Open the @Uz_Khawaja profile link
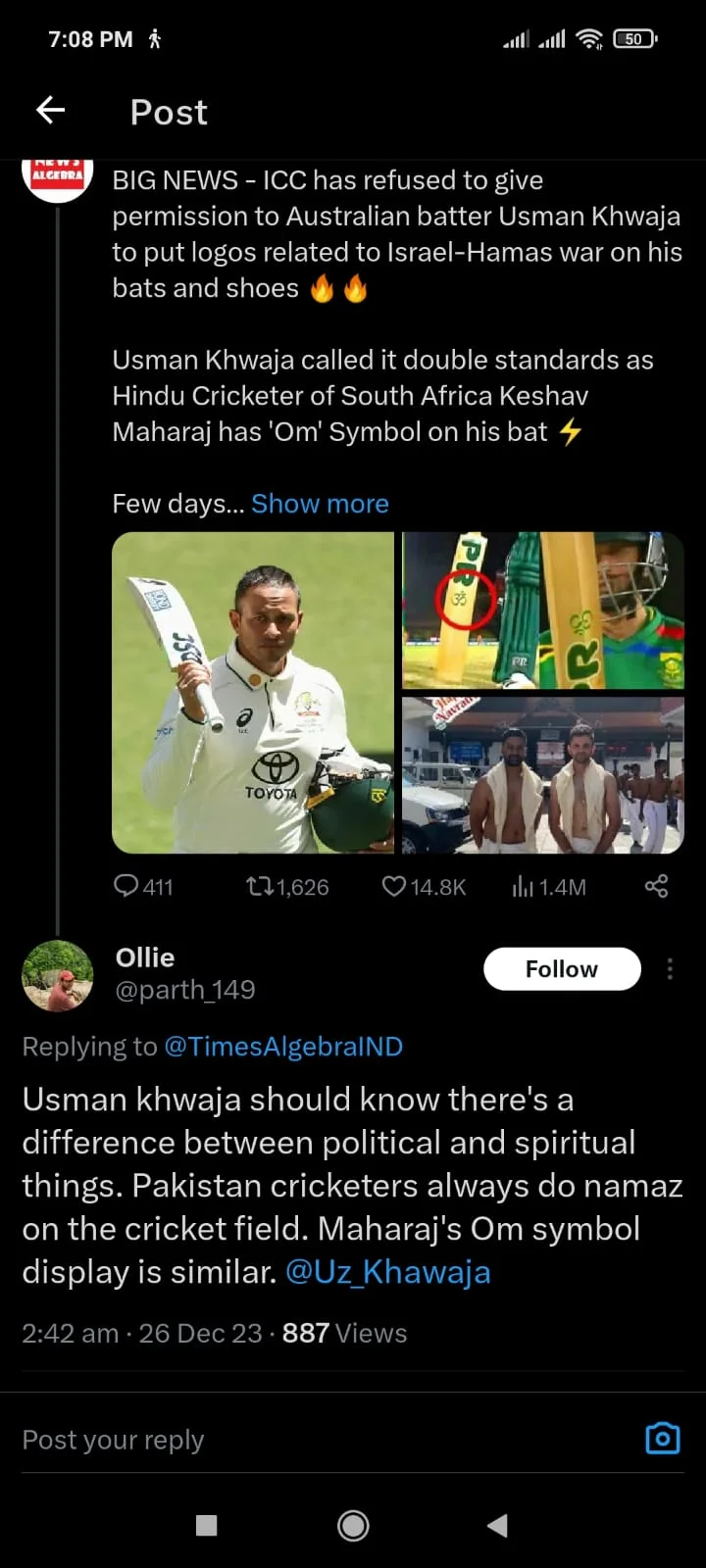706x1568 pixels. [388, 1271]
